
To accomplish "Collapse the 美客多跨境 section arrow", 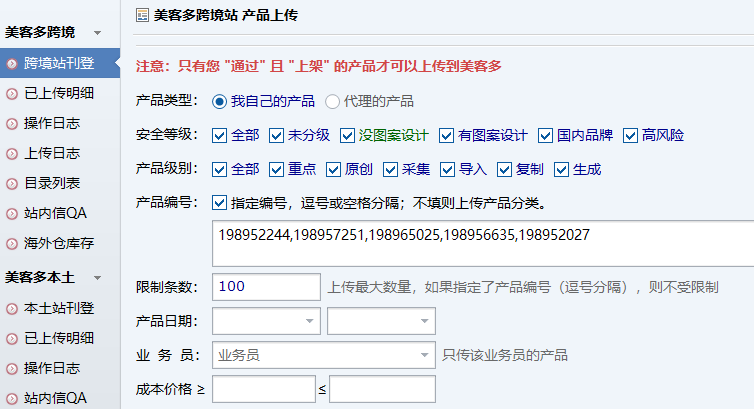I will pyautogui.click(x=98, y=33).
